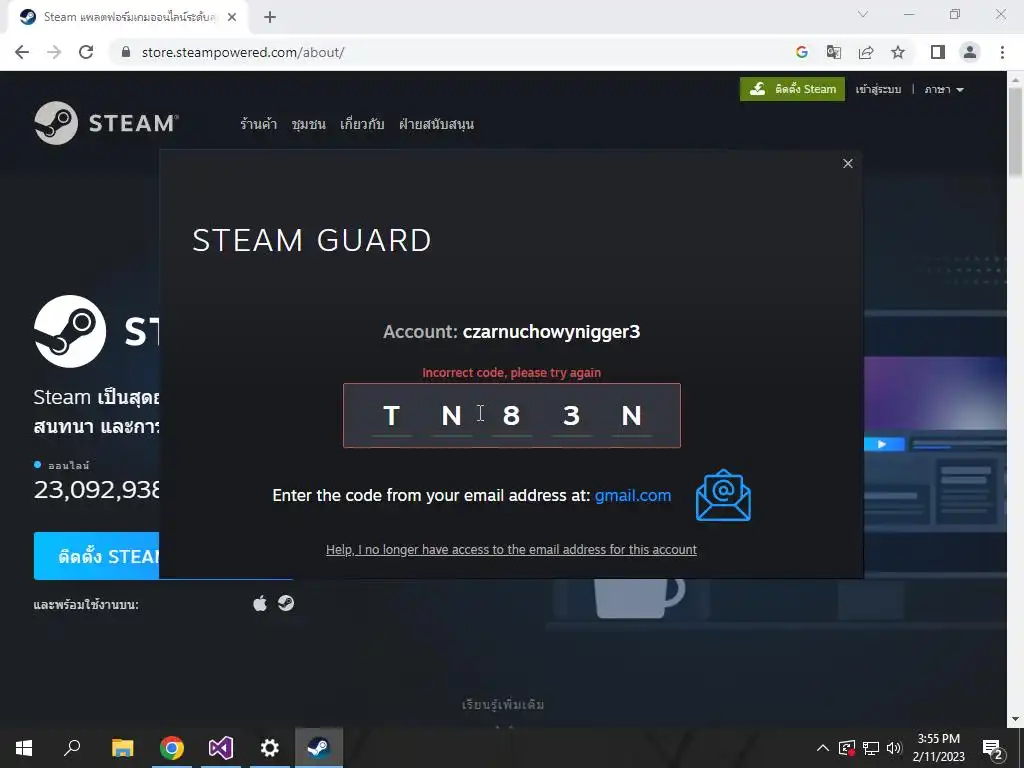Open the ฝ่ายสนับสนุน support menu
This screenshot has height=768, width=1024.
pos(436,124)
